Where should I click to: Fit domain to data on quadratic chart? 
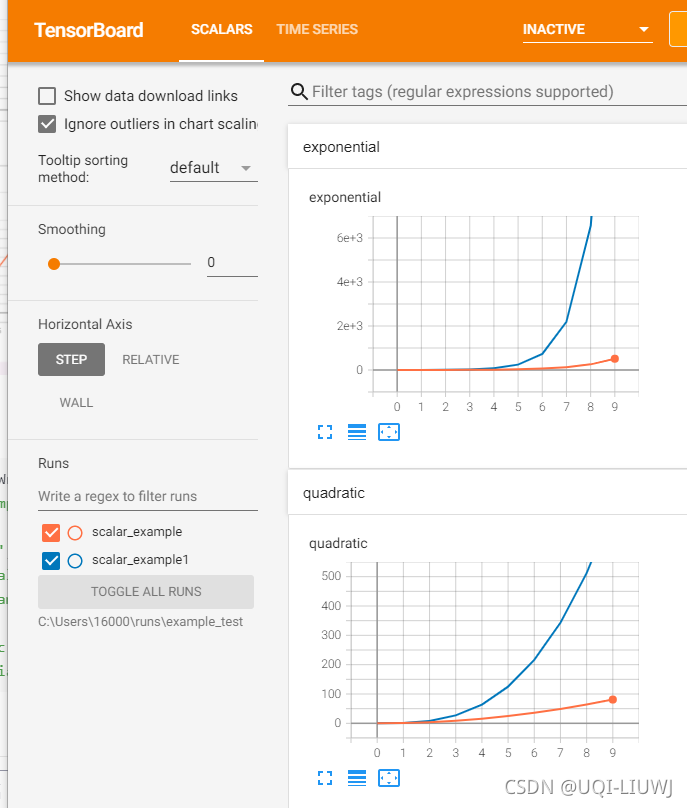click(x=389, y=778)
